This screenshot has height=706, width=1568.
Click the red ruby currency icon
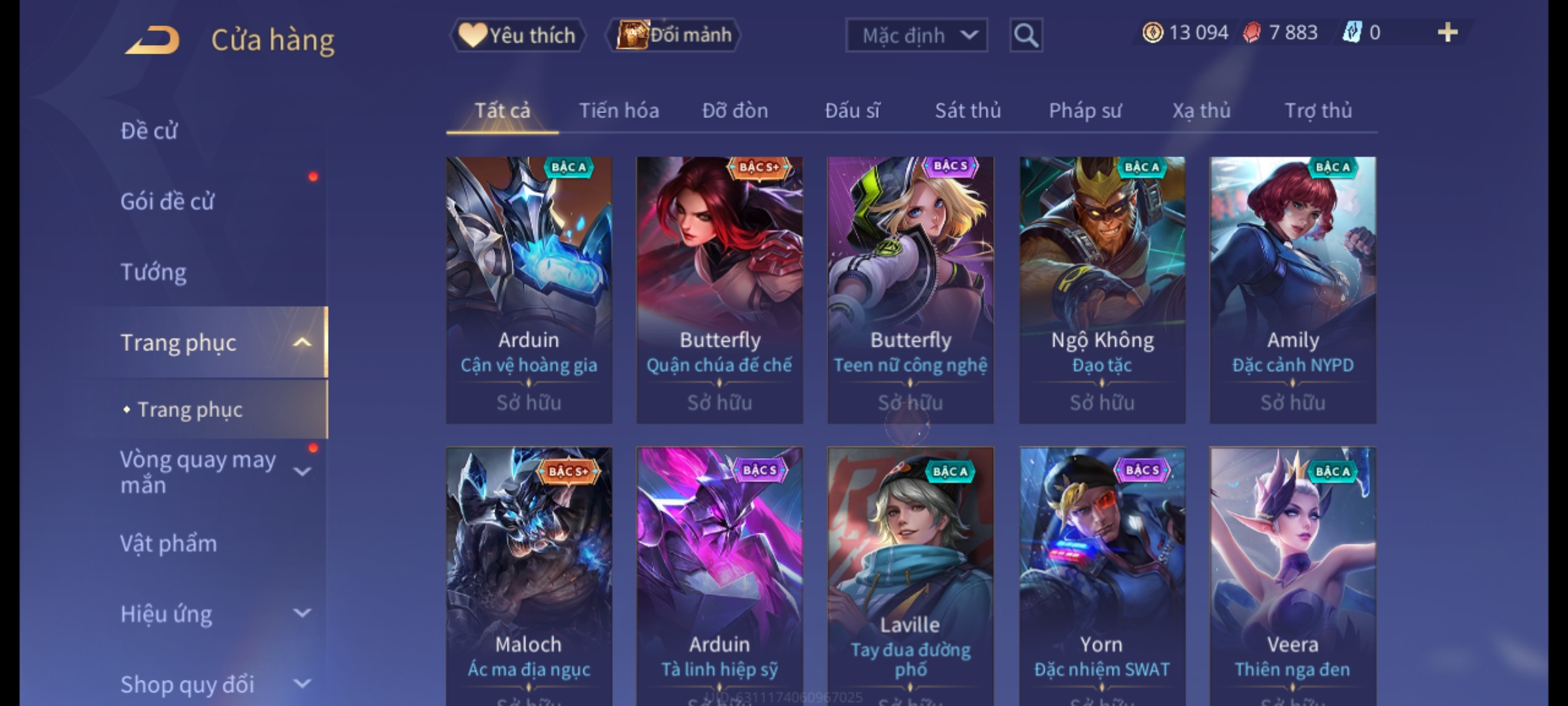1251,33
